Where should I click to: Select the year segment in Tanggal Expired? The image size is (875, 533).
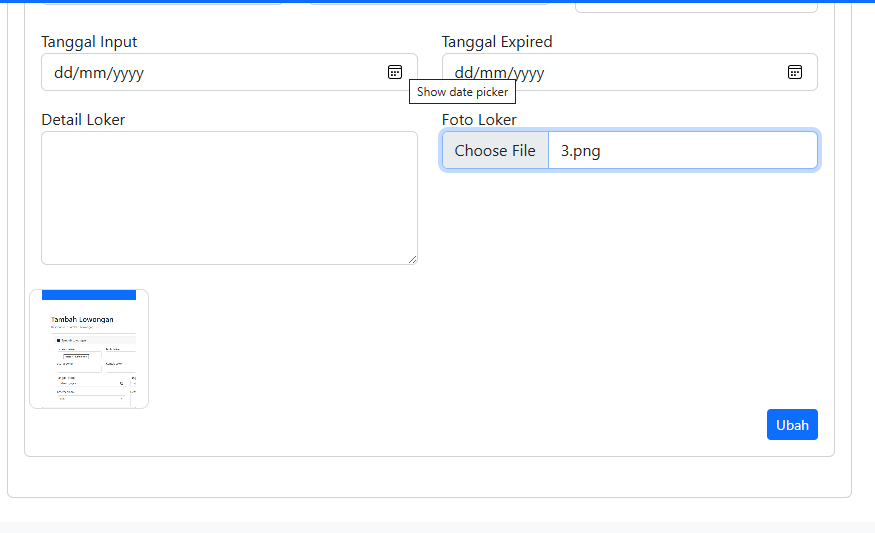click(x=527, y=73)
